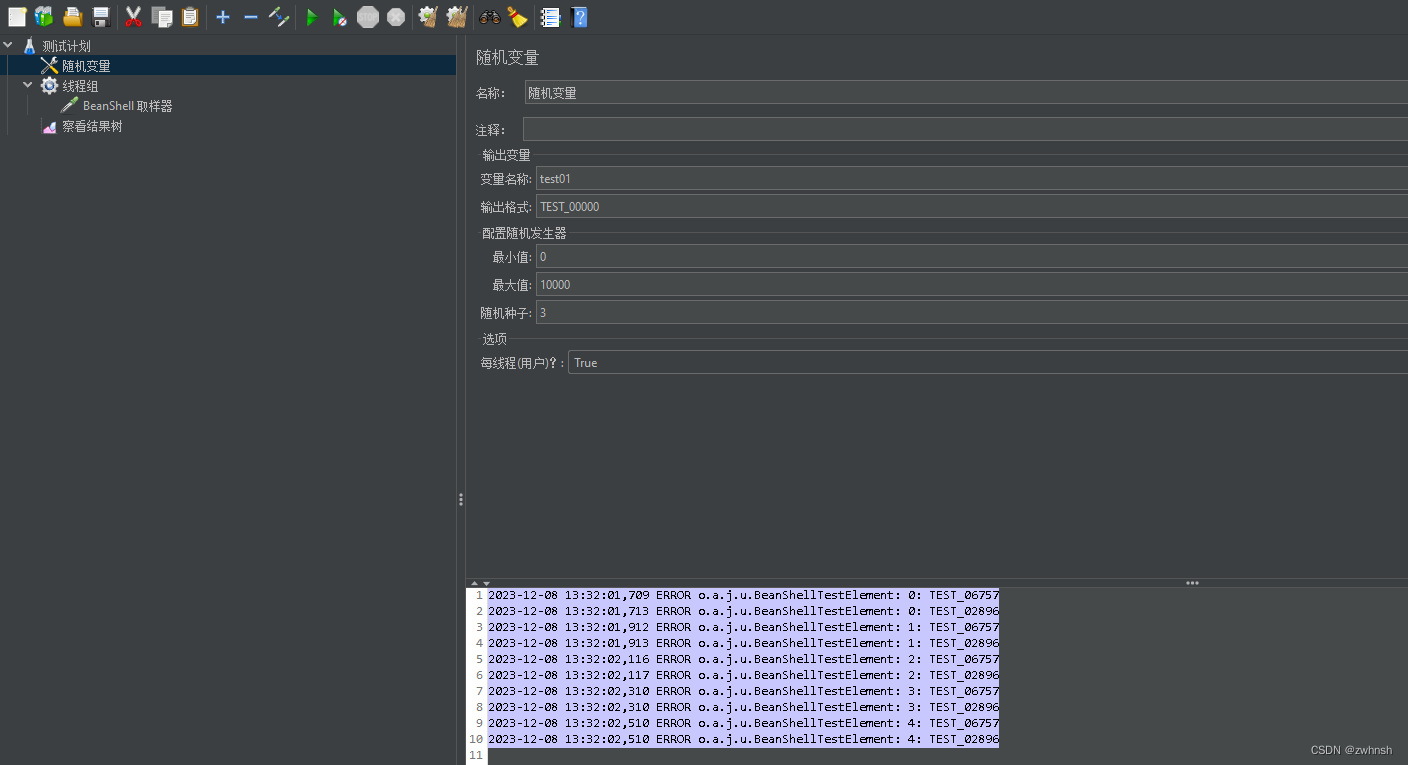The width and height of the screenshot is (1408, 765).
Task: Click the gear icon of 线程组
Action: click(x=49, y=86)
